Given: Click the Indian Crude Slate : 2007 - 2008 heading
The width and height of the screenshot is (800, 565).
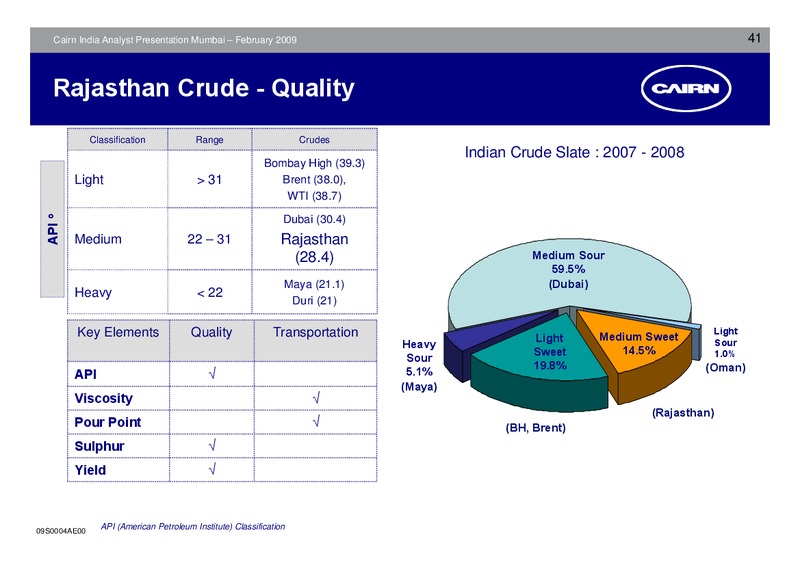Looking at the screenshot, I should pyautogui.click(x=574, y=152).
